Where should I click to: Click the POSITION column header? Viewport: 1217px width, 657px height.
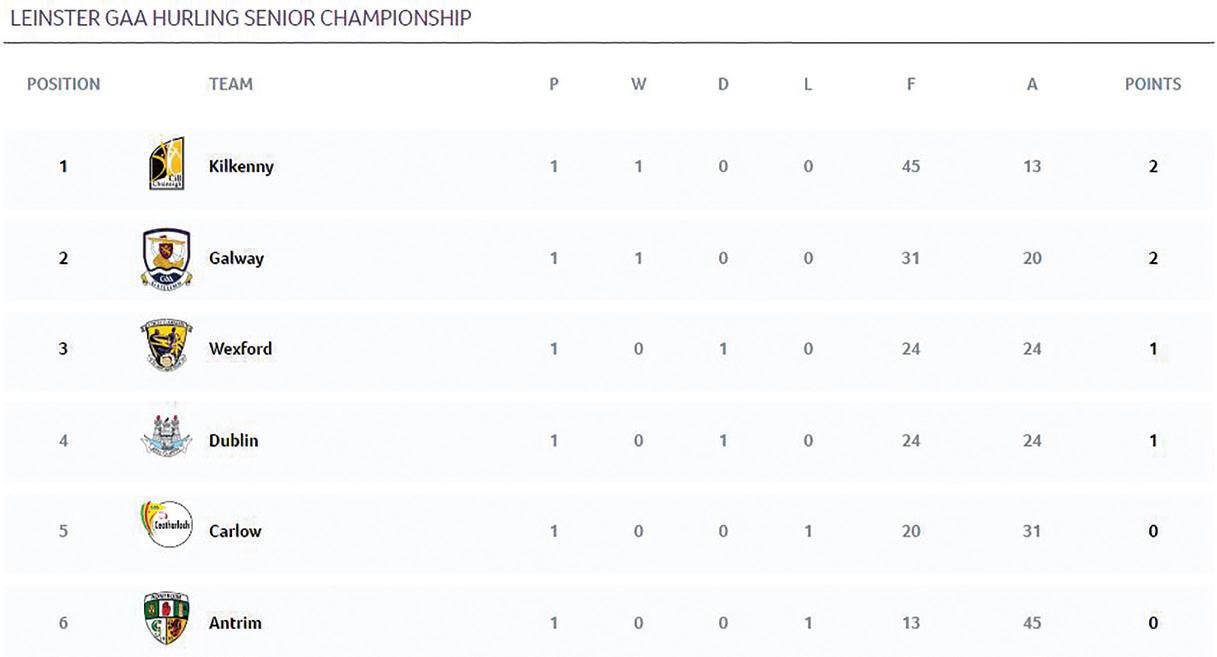point(63,85)
